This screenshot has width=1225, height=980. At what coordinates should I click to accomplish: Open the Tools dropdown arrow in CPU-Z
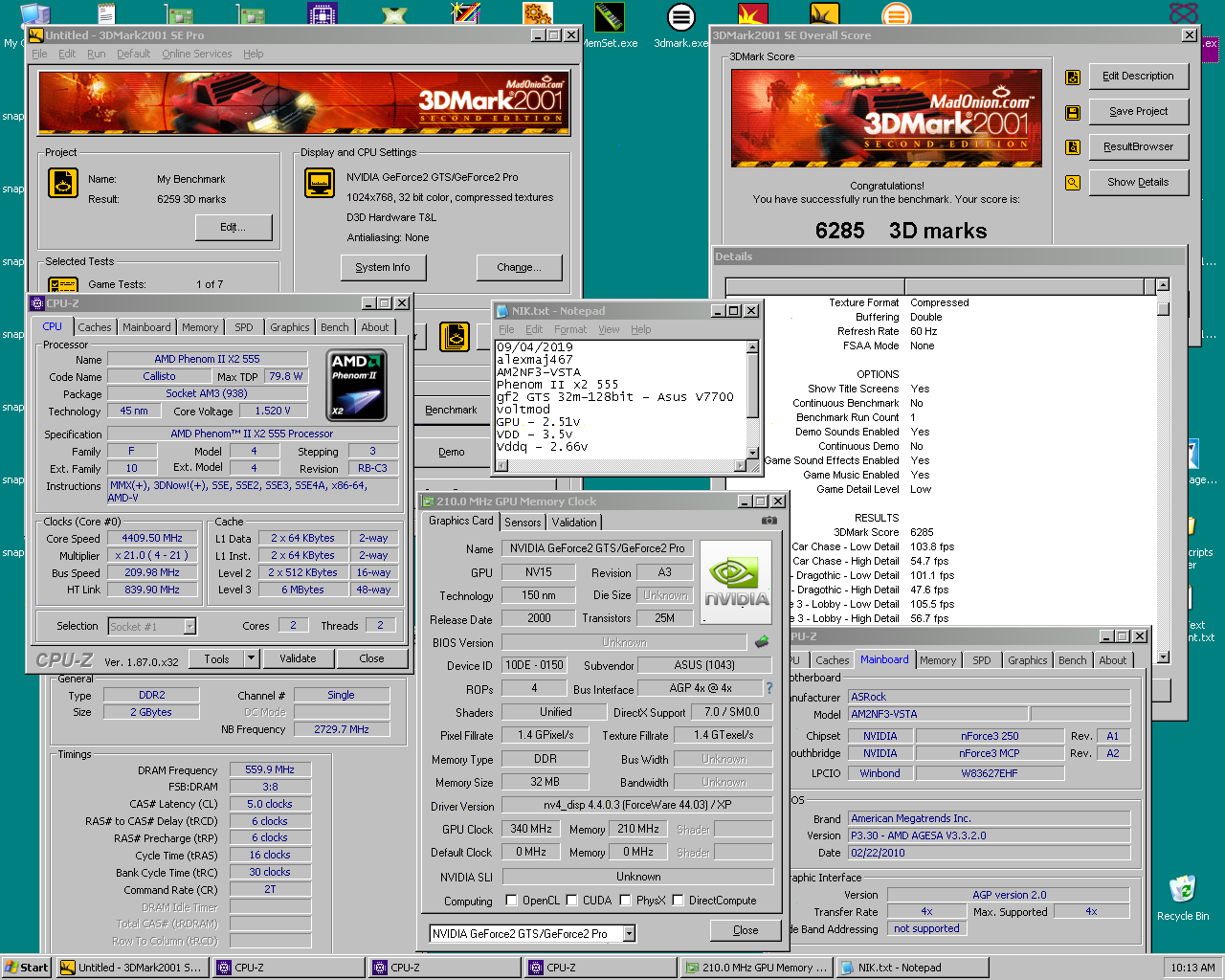[251, 658]
